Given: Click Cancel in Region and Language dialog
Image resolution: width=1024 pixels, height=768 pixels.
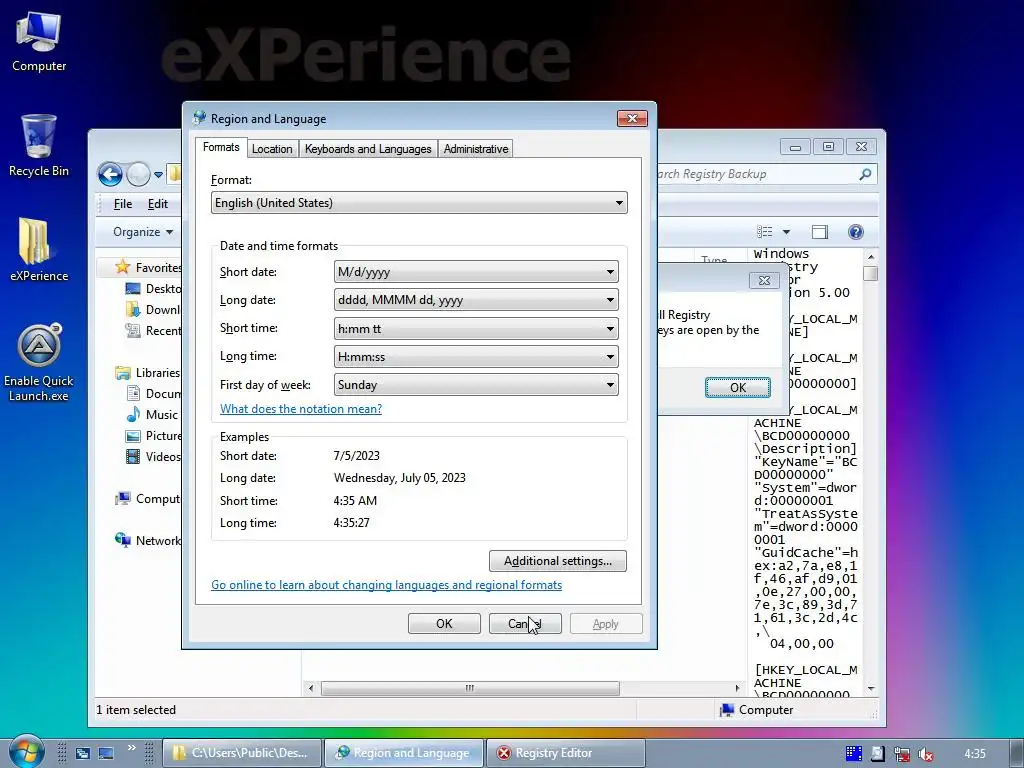Looking at the screenshot, I should 525,624.
